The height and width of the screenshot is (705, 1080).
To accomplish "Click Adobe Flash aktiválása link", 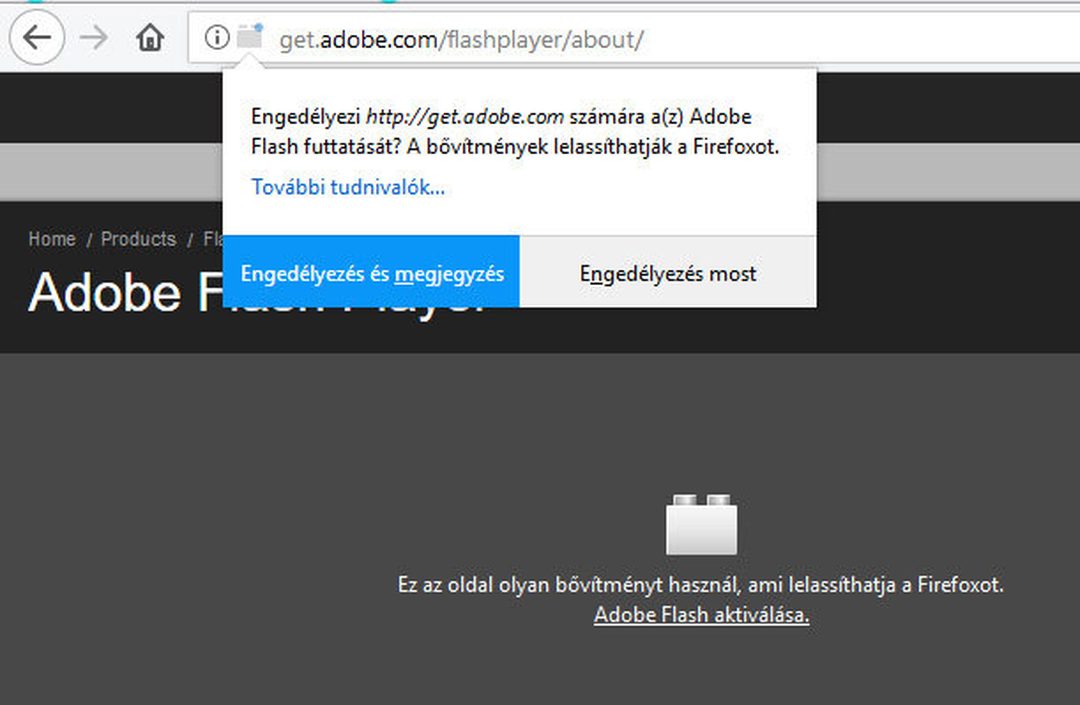I will tap(701, 614).
